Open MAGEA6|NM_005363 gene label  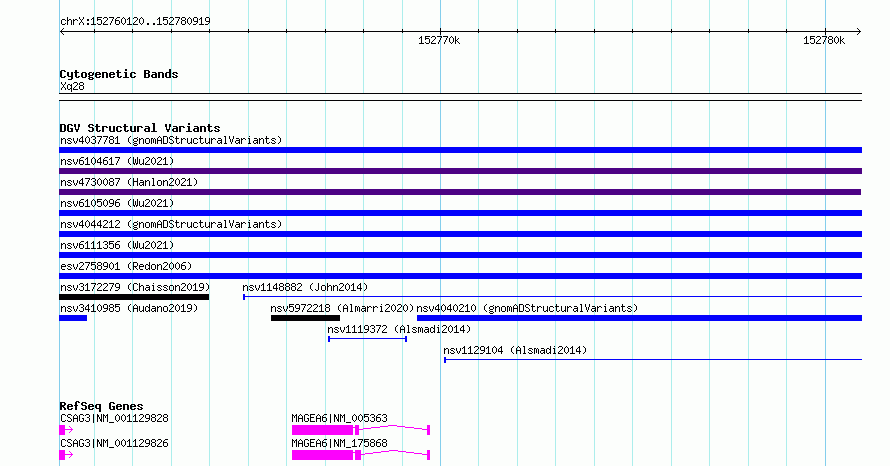click(339, 418)
